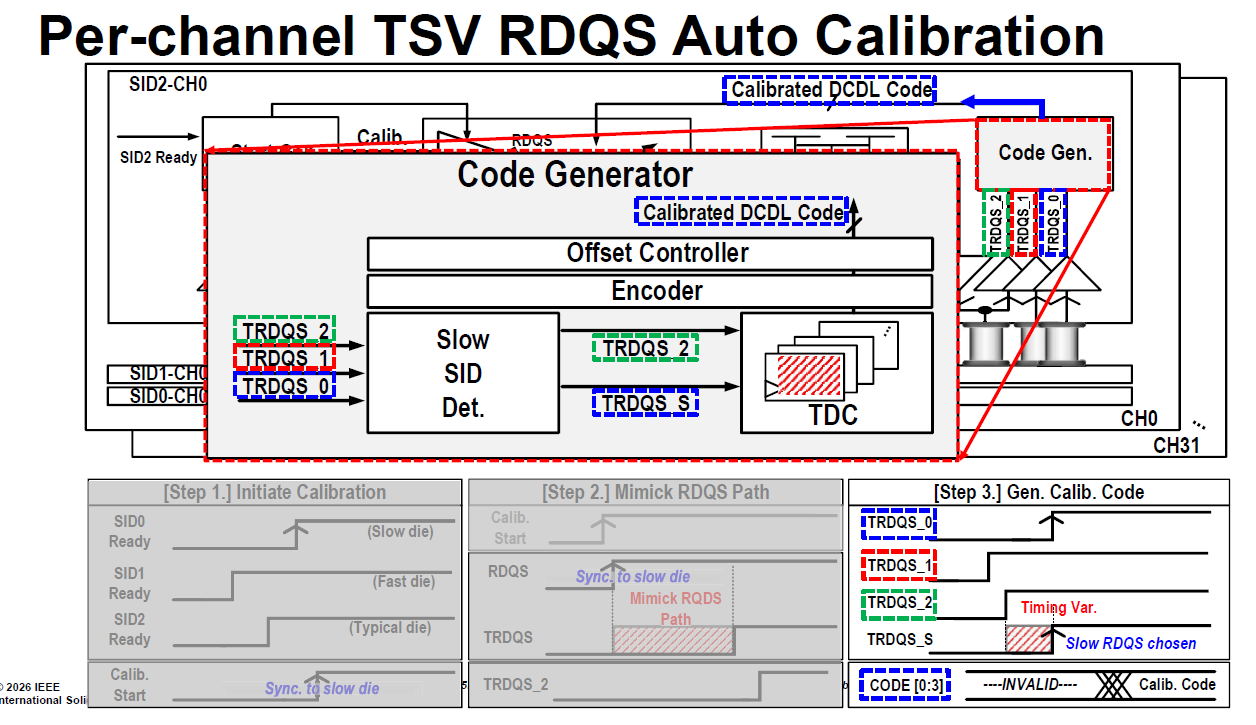
Task: Click 'Calibrated DCDL Code' inside the Code Generator box
Action: (x=742, y=211)
